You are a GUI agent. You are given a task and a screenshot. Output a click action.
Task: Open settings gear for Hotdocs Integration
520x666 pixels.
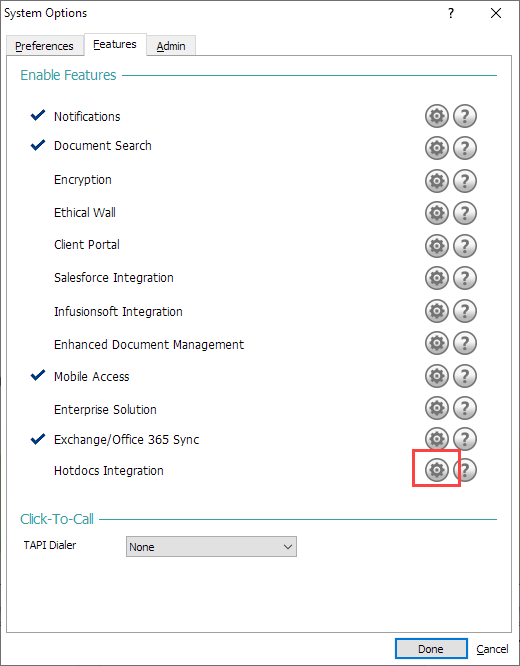point(437,470)
